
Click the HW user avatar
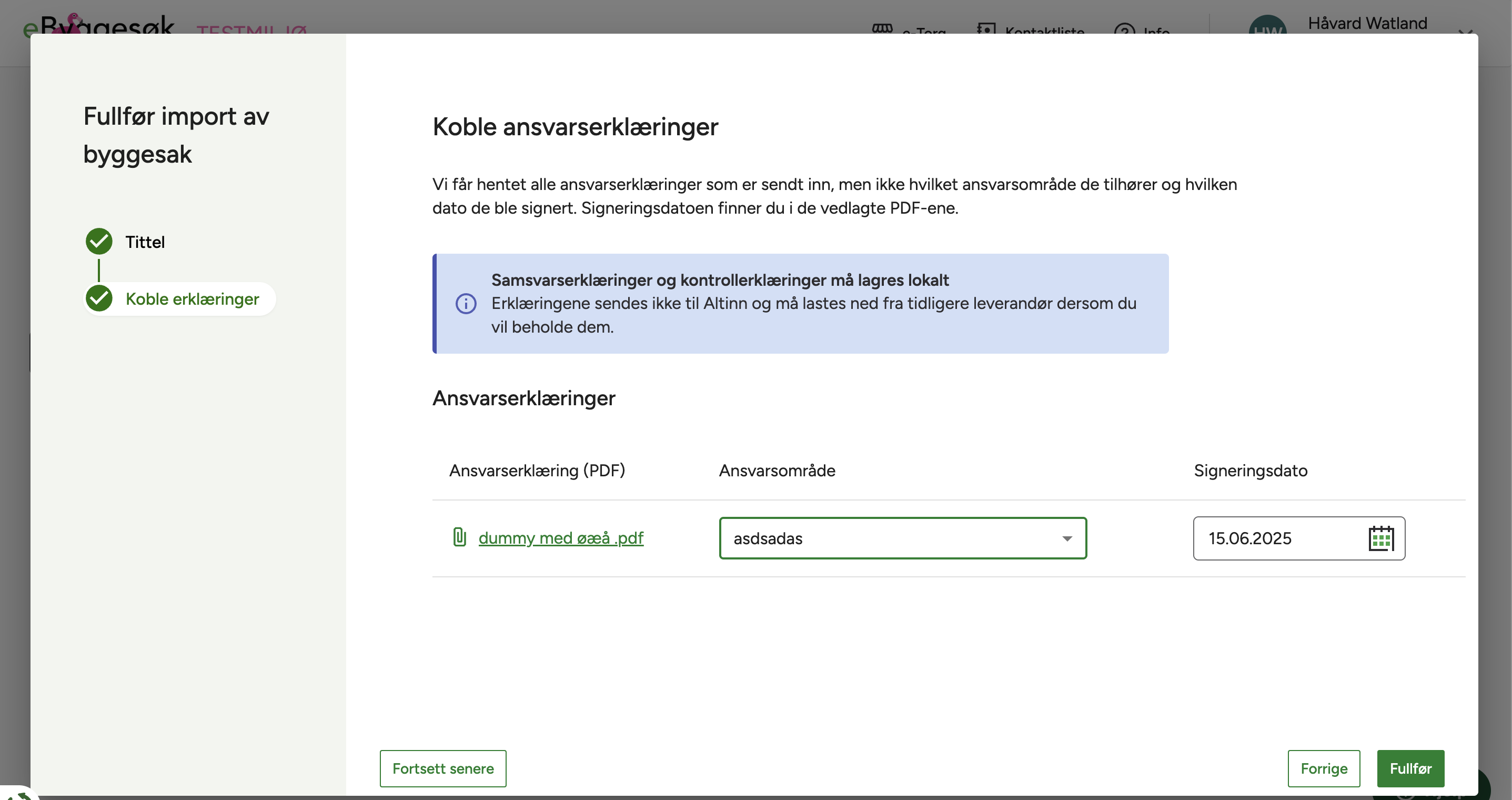(1267, 26)
